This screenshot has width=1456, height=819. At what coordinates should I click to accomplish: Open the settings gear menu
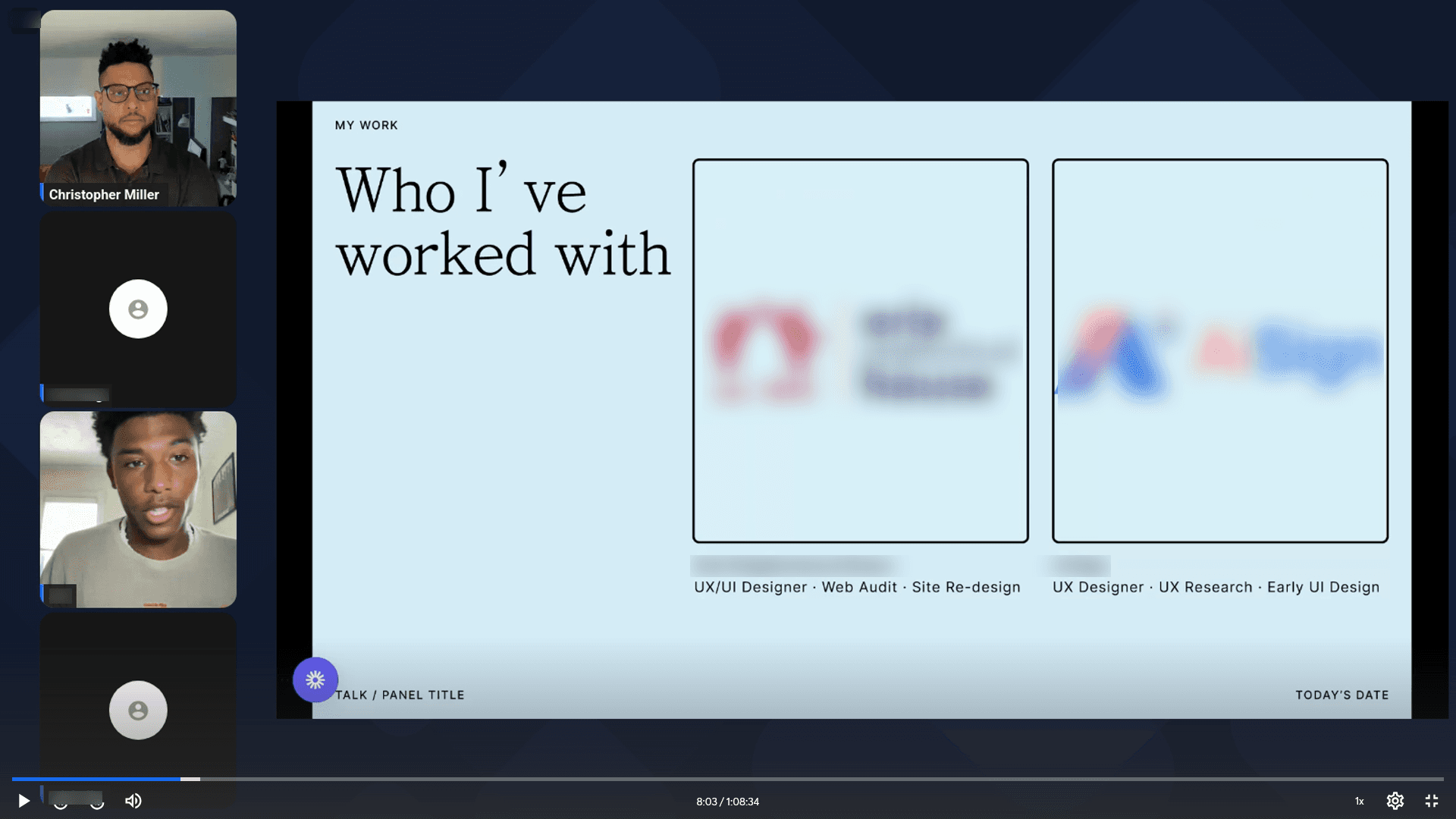point(1395,801)
